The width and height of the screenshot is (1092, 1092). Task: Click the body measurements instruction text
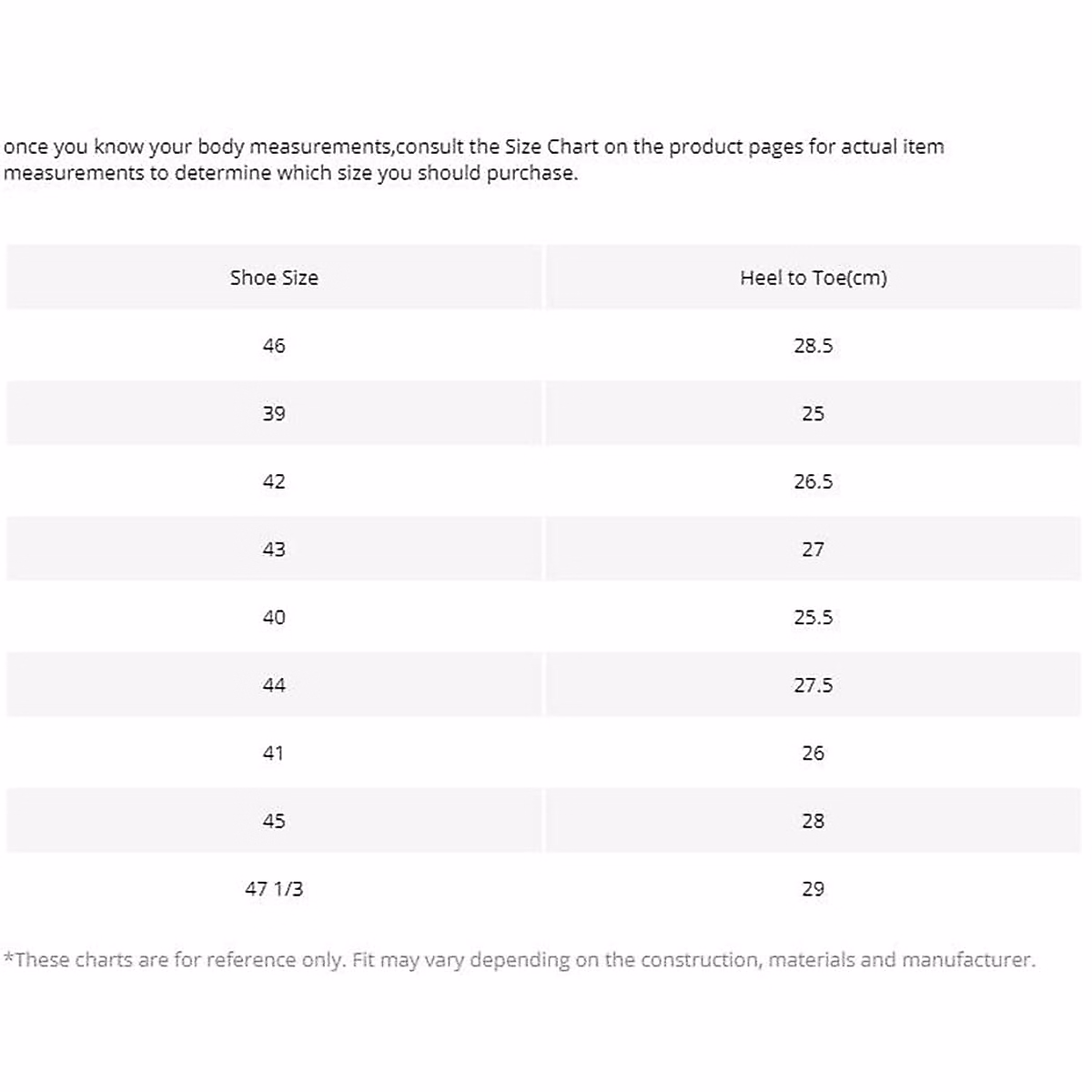click(x=473, y=159)
